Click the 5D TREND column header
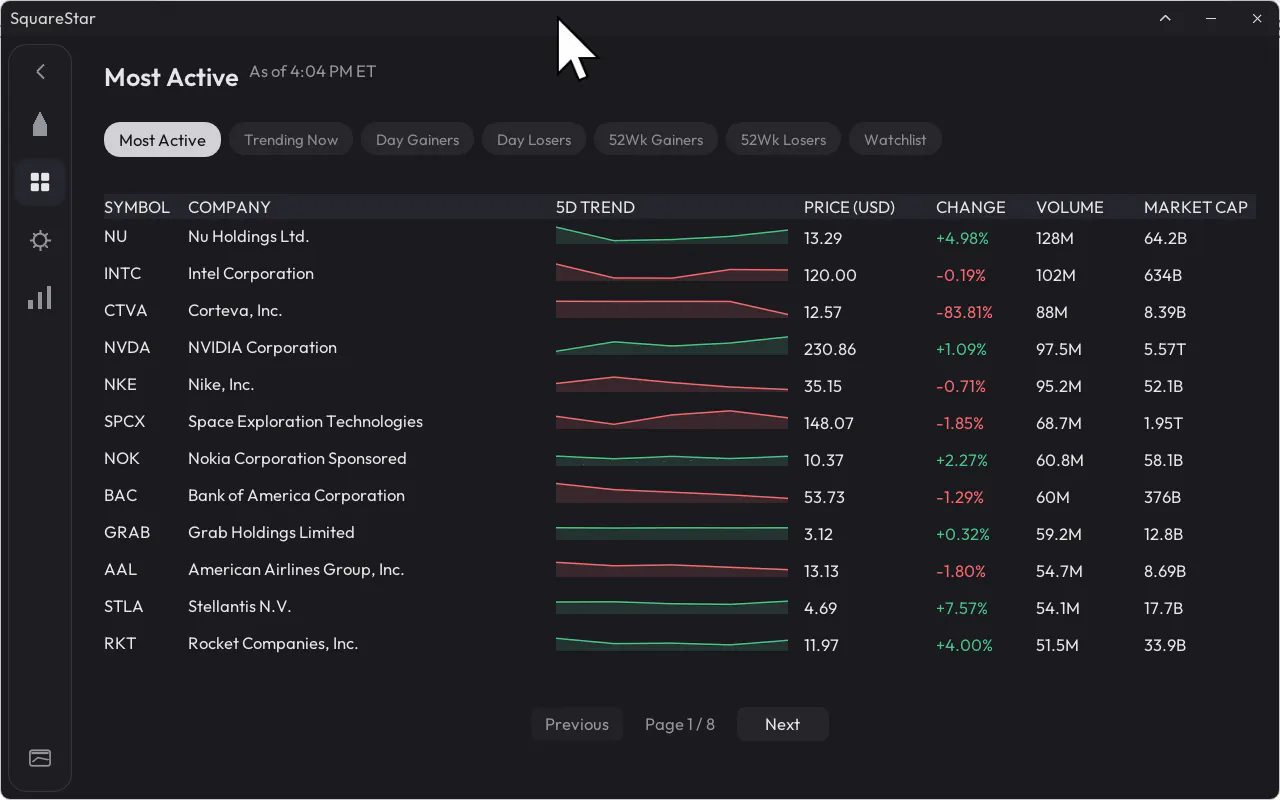The image size is (1280, 800). pyautogui.click(x=595, y=207)
